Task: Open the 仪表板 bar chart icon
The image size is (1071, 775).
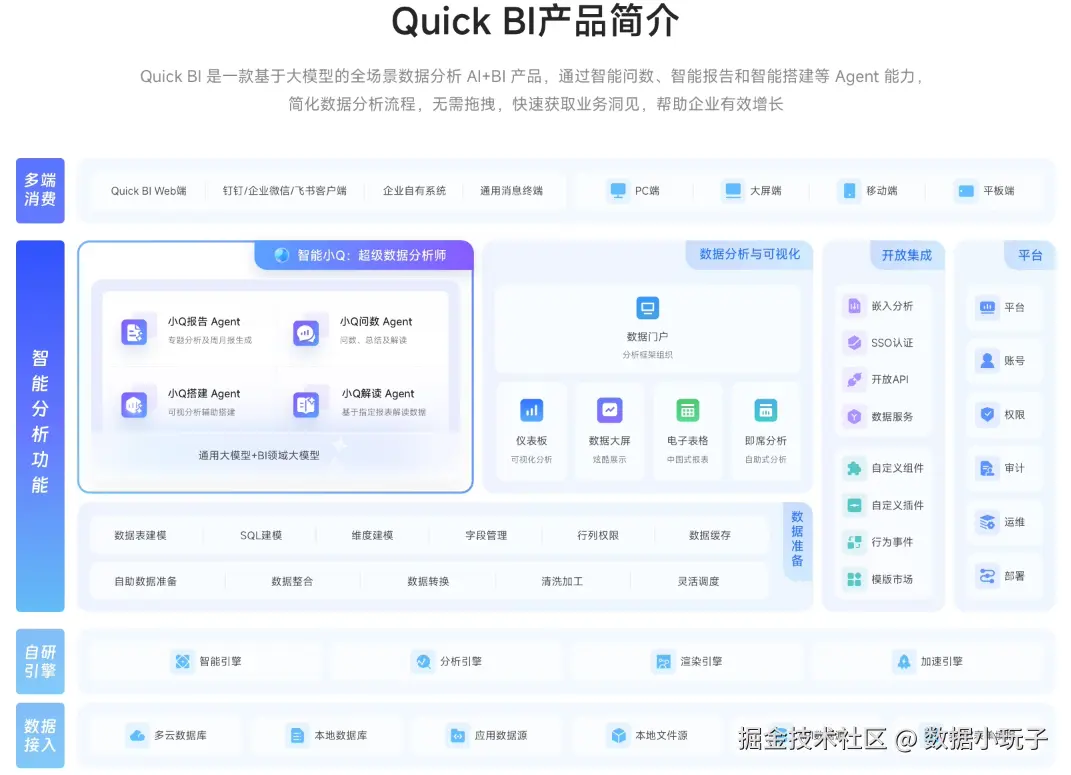Action: click(531, 410)
